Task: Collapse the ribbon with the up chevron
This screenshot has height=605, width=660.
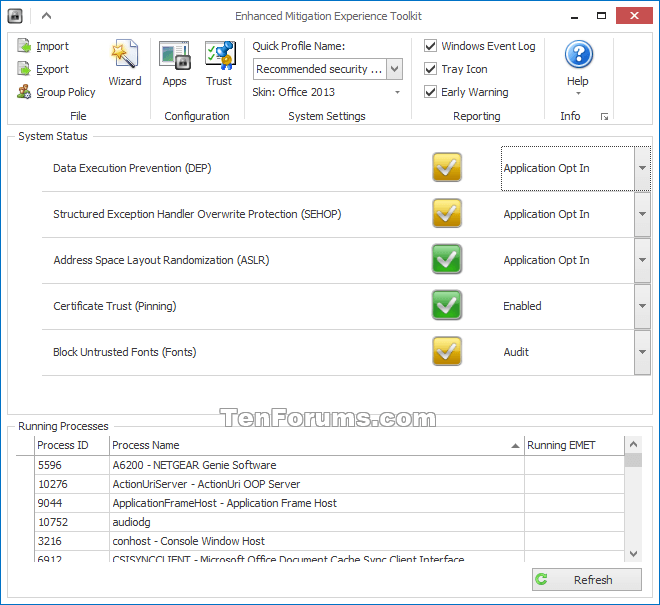Action: tap(46, 16)
